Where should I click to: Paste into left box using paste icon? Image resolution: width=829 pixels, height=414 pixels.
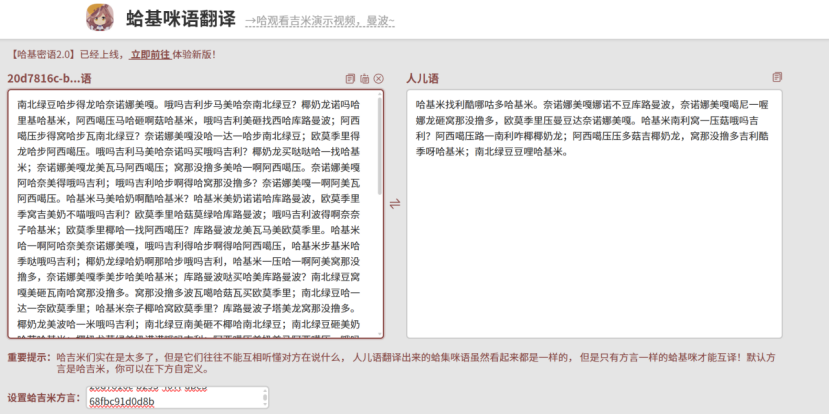(x=364, y=79)
